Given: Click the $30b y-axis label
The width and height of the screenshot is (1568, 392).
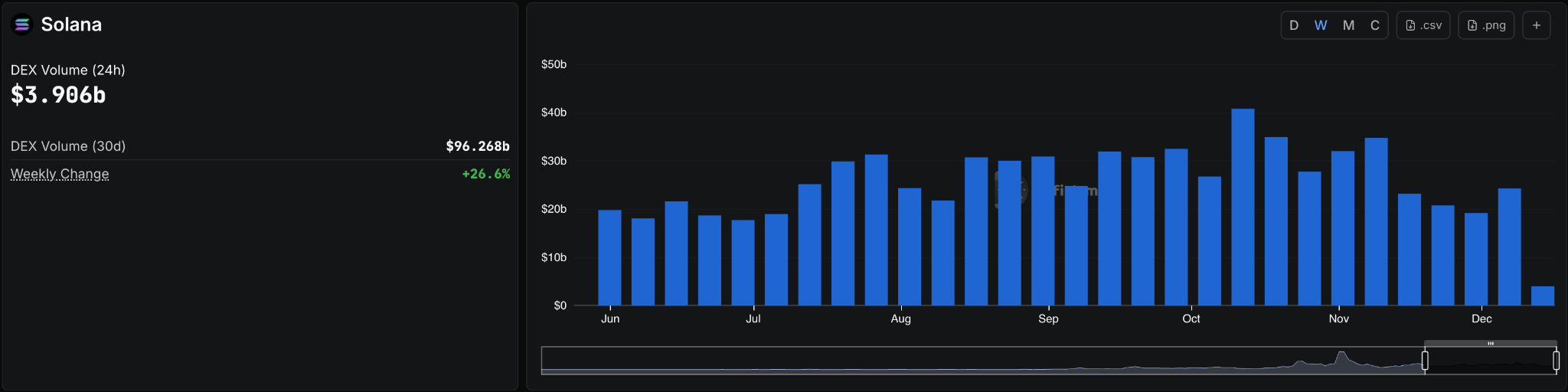Looking at the screenshot, I should [x=554, y=161].
